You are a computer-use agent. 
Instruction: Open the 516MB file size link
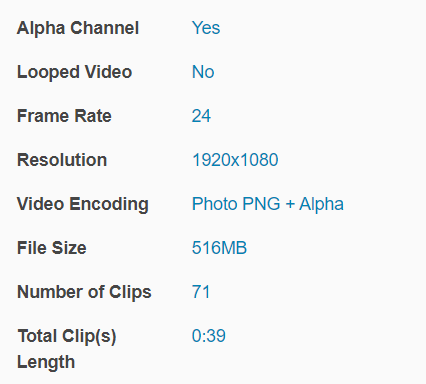219,248
